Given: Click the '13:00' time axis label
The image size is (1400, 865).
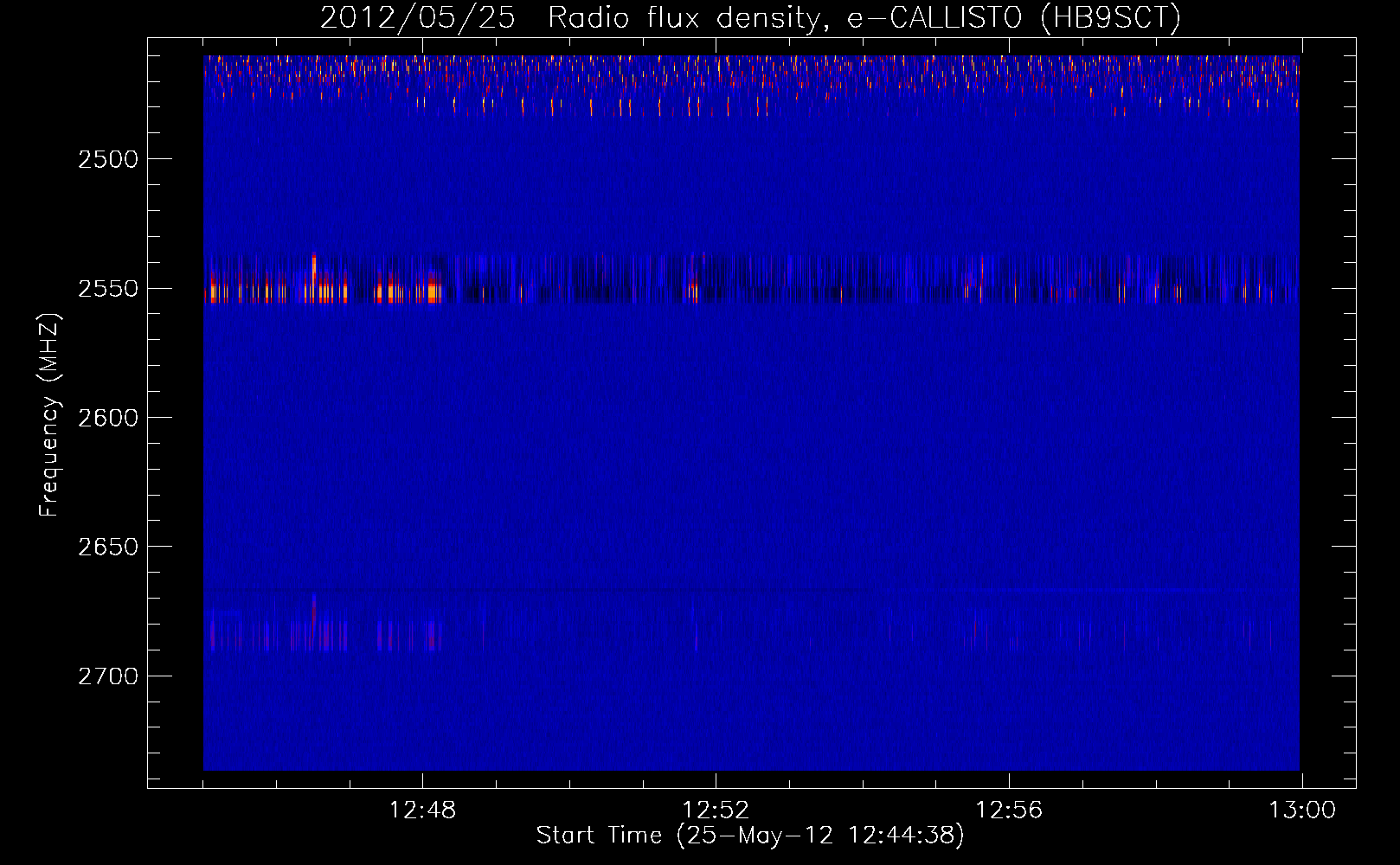Looking at the screenshot, I should [x=1302, y=811].
